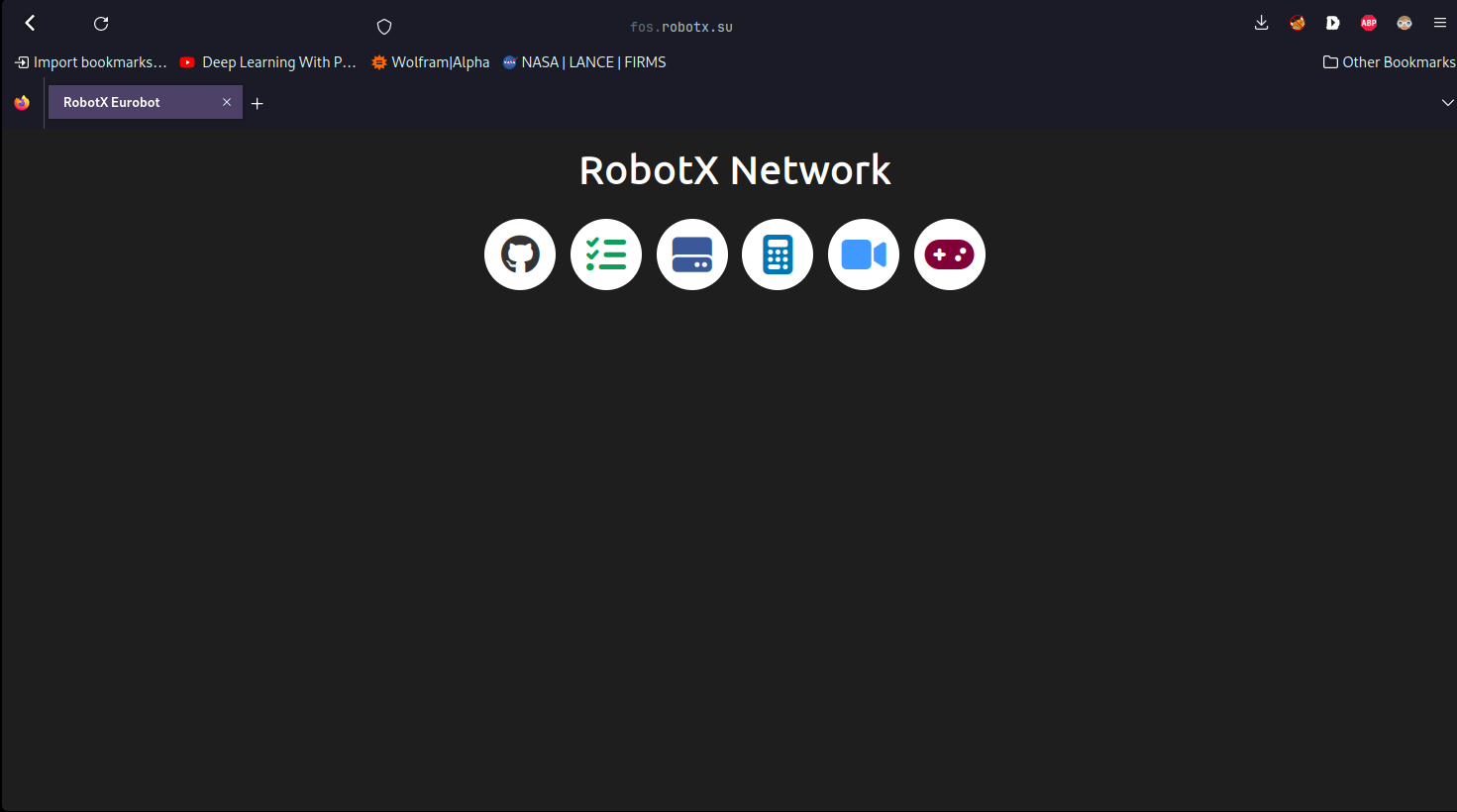Open the Wolfram|Alpha bookmark
This screenshot has height=812, width=1457.
430,61
